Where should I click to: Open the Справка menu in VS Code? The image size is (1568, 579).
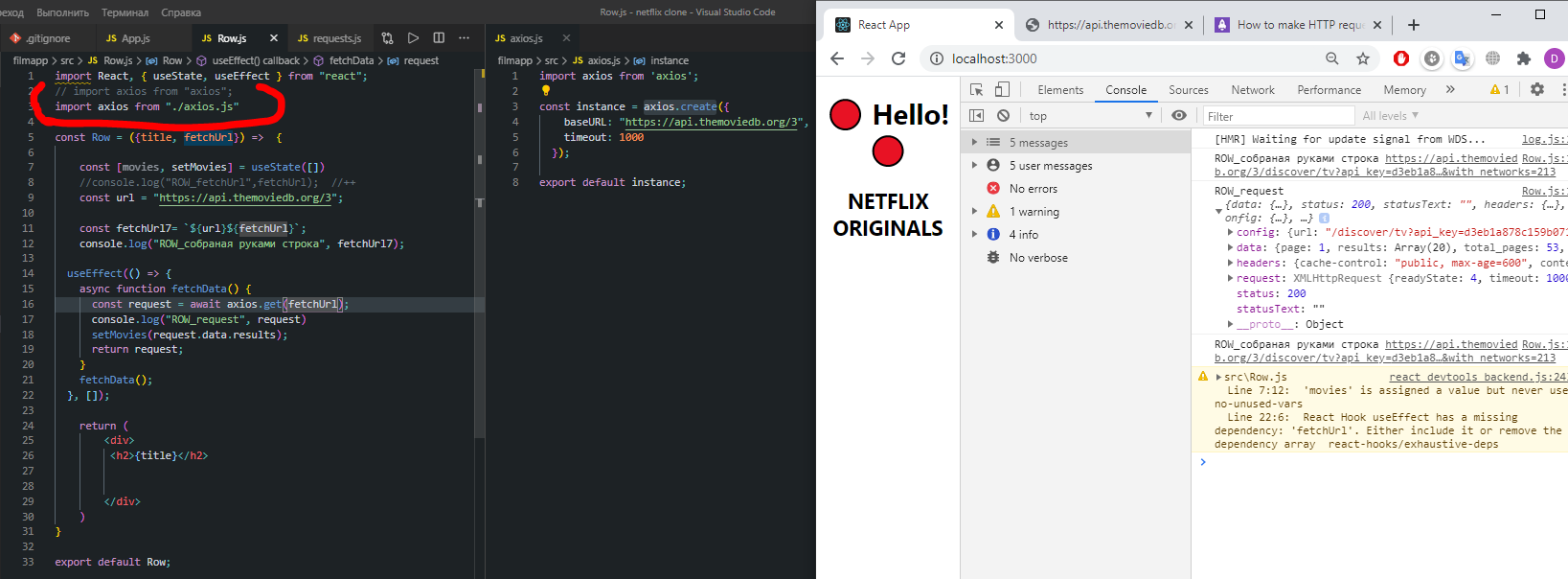tap(181, 12)
